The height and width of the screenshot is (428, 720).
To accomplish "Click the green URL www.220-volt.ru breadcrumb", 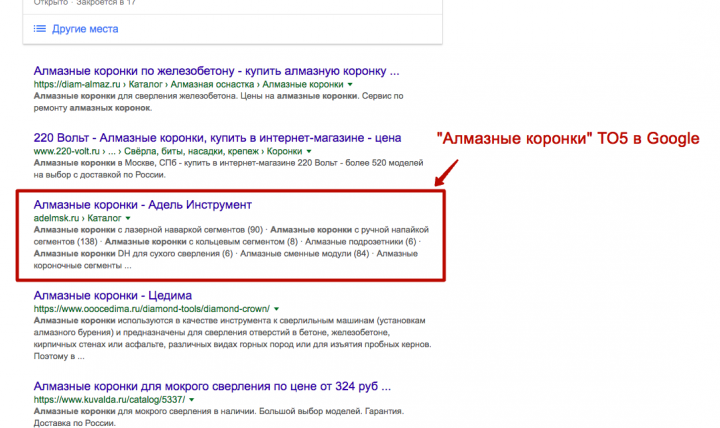I will [x=168, y=152].
